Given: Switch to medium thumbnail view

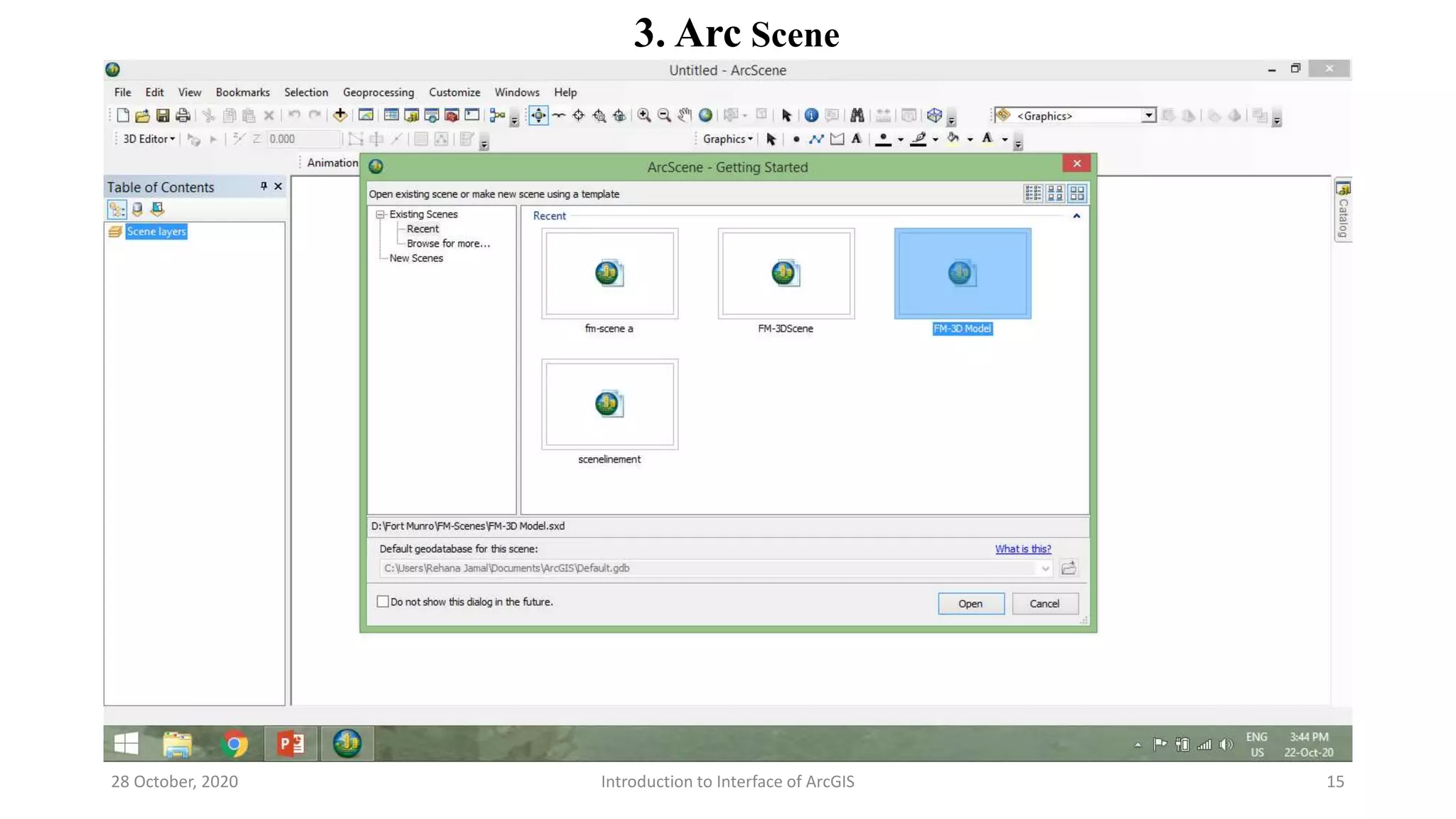Looking at the screenshot, I should click(1055, 193).
